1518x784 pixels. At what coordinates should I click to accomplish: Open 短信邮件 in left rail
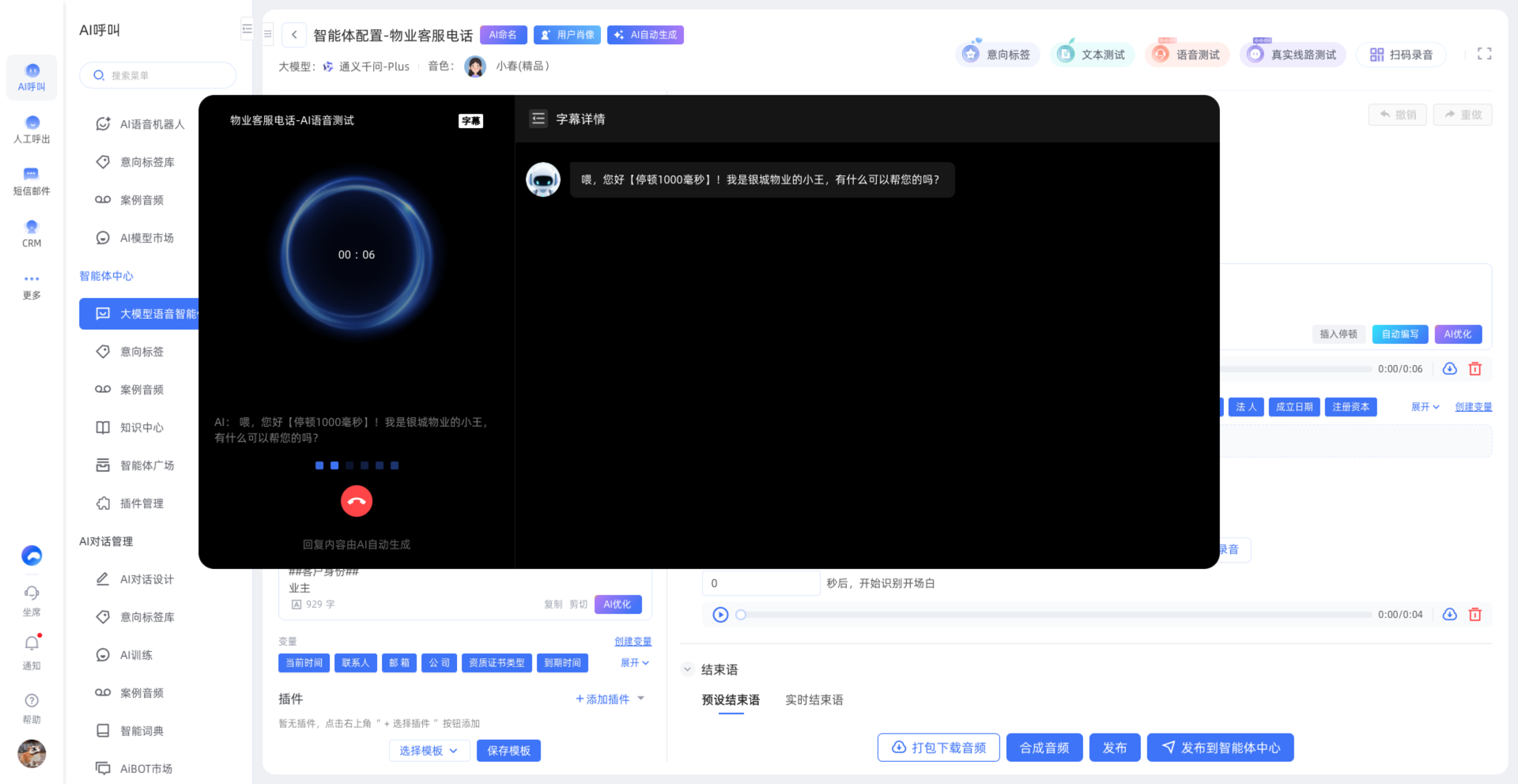pos(32,182)
